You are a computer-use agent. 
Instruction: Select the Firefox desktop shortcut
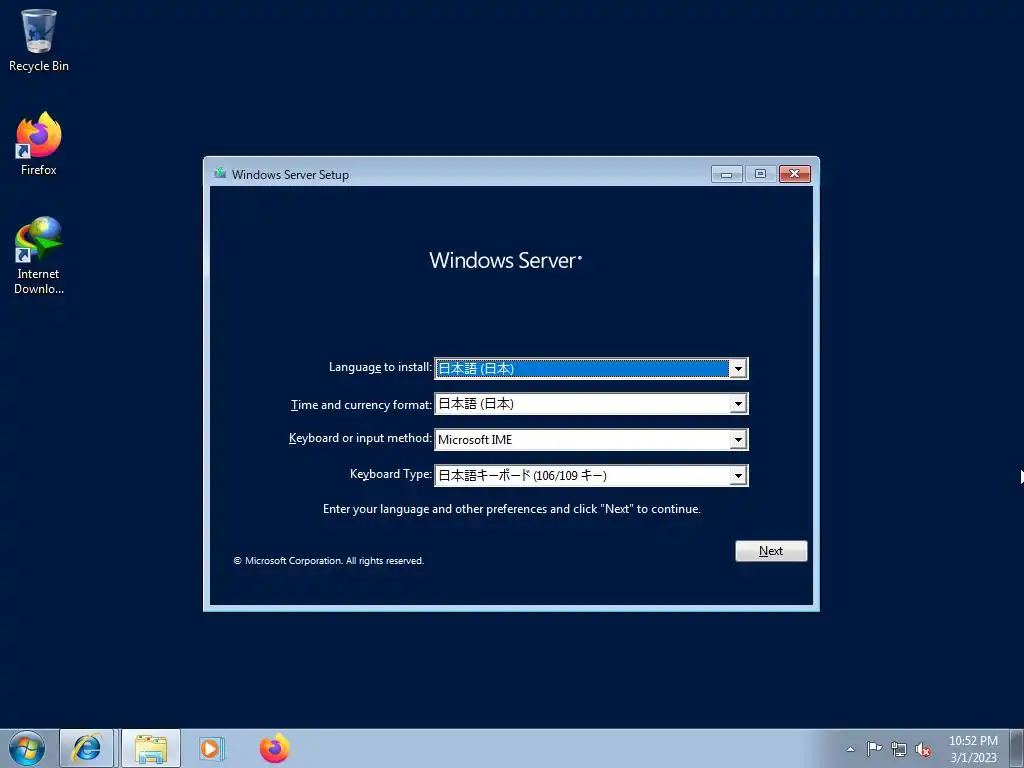click(39, 144)
